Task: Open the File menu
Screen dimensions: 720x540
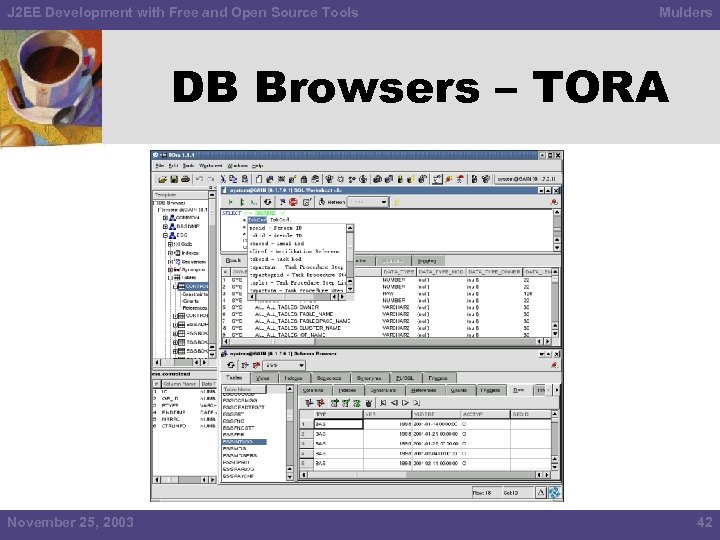Action: coord(159,165)
